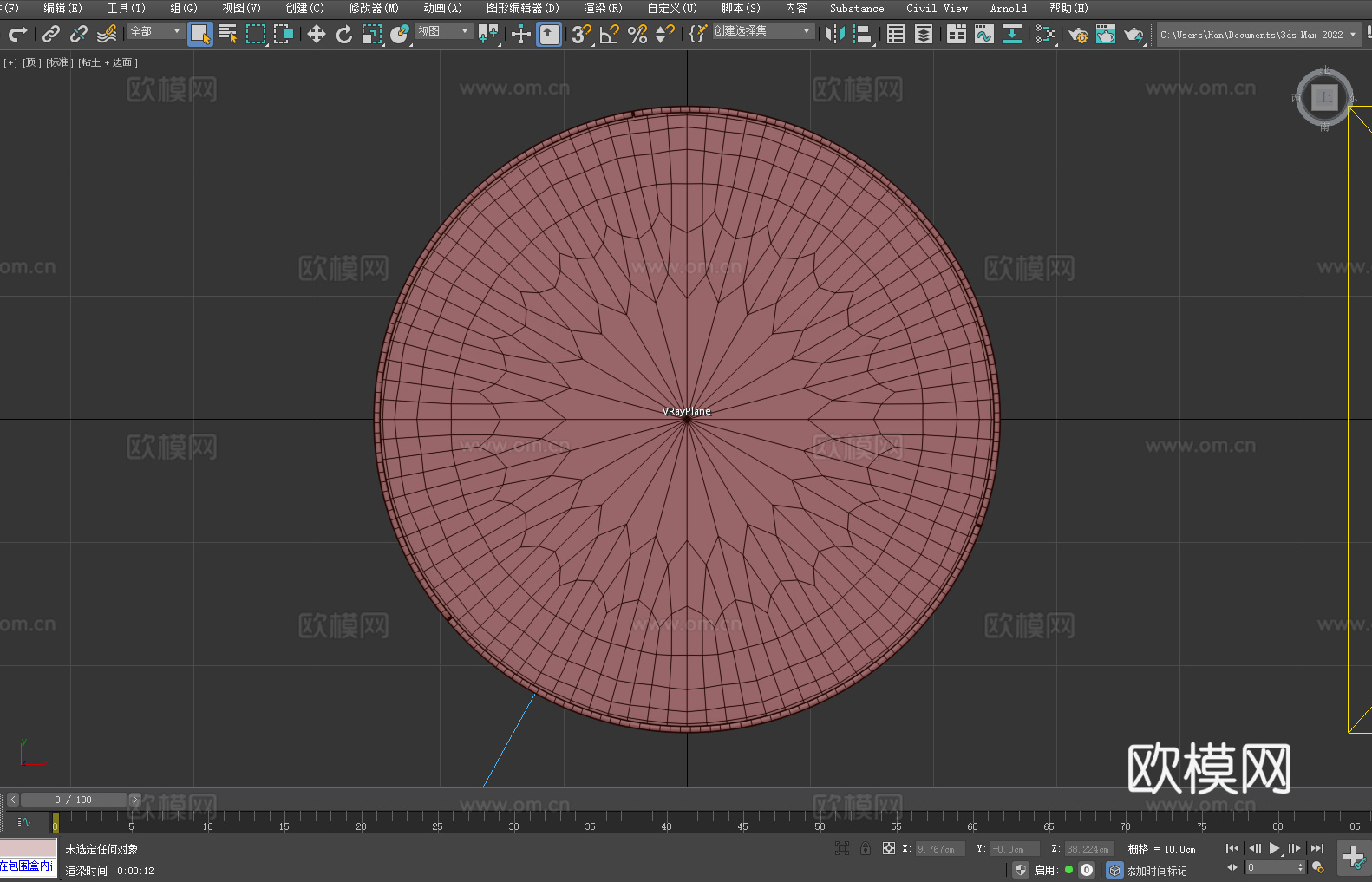
Task: Choose the Select and Rotate tool
Action: 344,34
